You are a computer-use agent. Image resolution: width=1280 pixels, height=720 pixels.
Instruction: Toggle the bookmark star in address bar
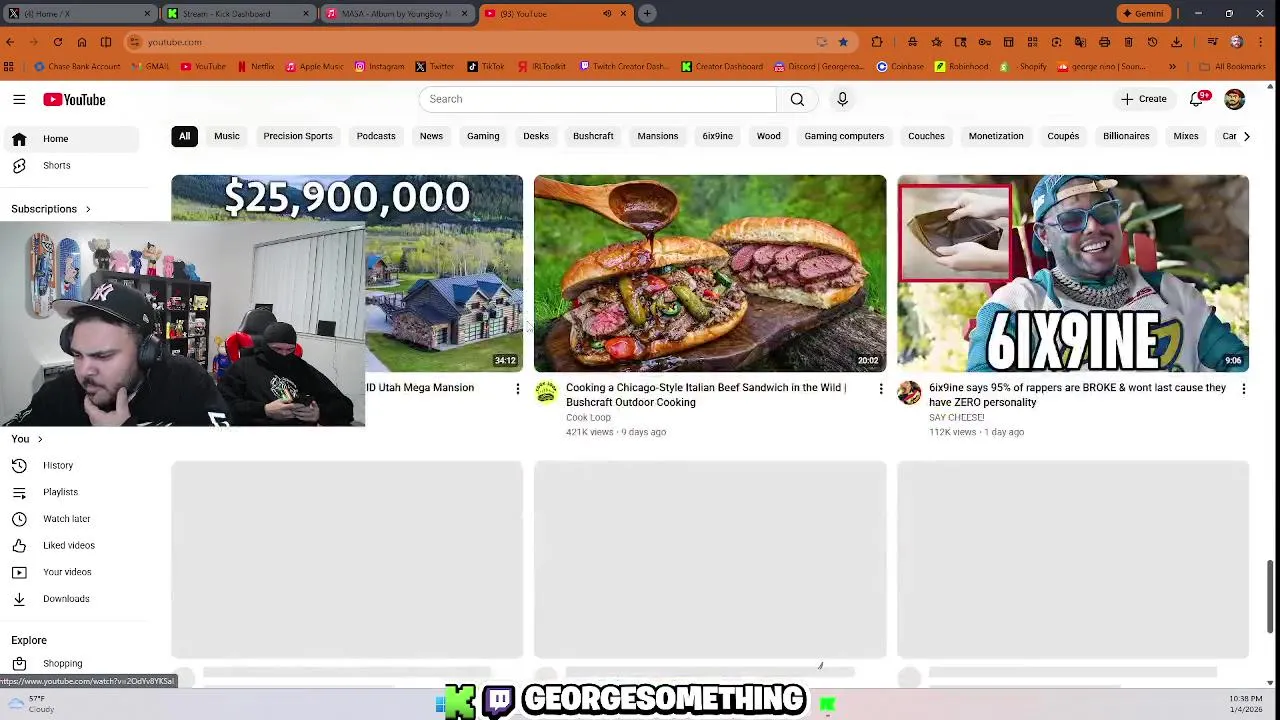pos(843,42)
